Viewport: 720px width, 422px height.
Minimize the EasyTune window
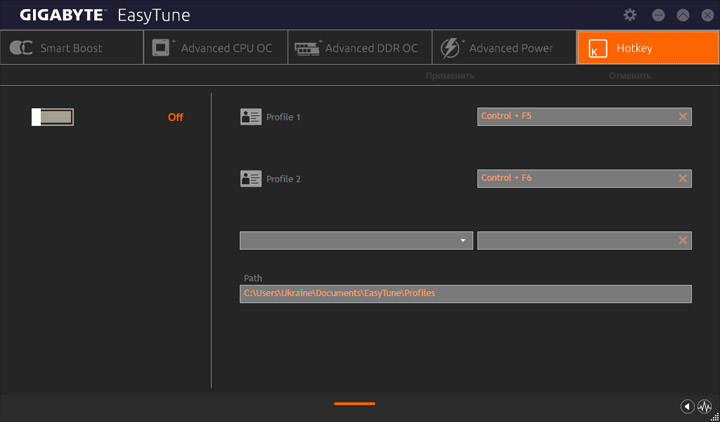(658, 15)
